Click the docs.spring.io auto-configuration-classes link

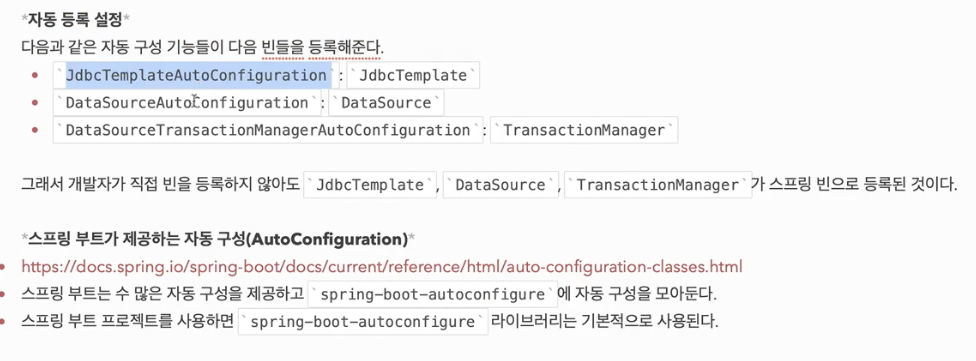pyautogui.click(x=382, y=267)
